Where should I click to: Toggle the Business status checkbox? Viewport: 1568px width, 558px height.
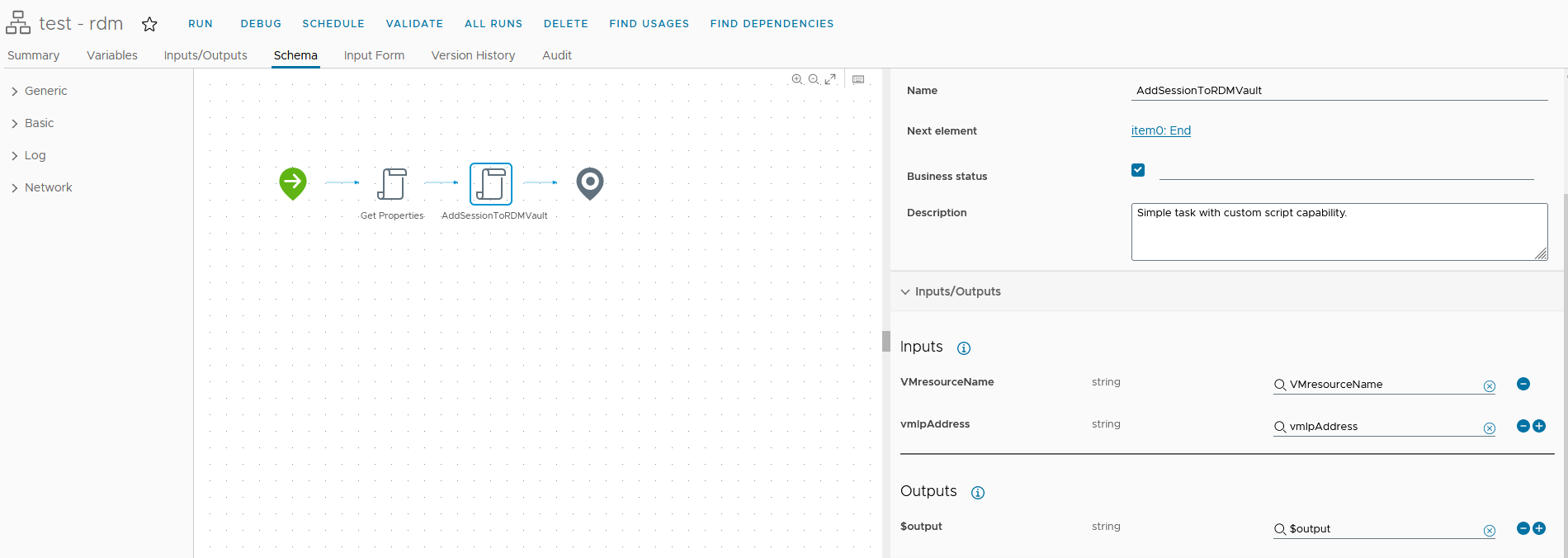[1138, 170]
